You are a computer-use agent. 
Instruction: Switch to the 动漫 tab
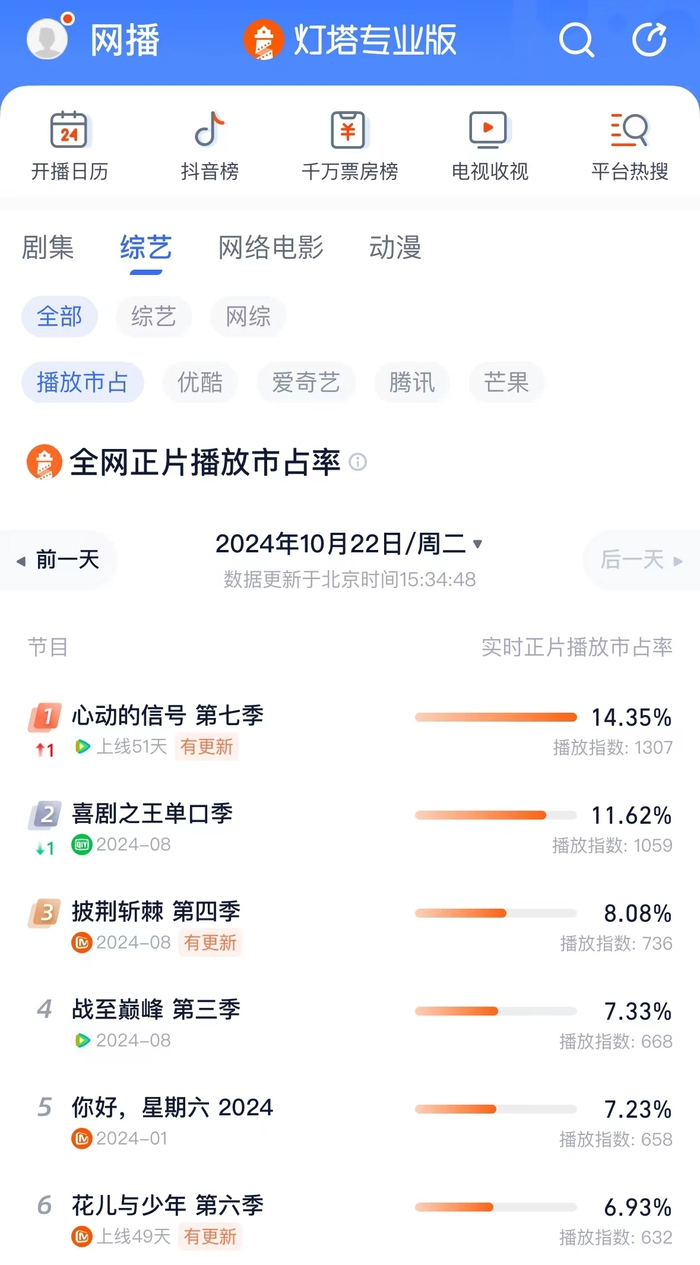(x=395, y=248)
